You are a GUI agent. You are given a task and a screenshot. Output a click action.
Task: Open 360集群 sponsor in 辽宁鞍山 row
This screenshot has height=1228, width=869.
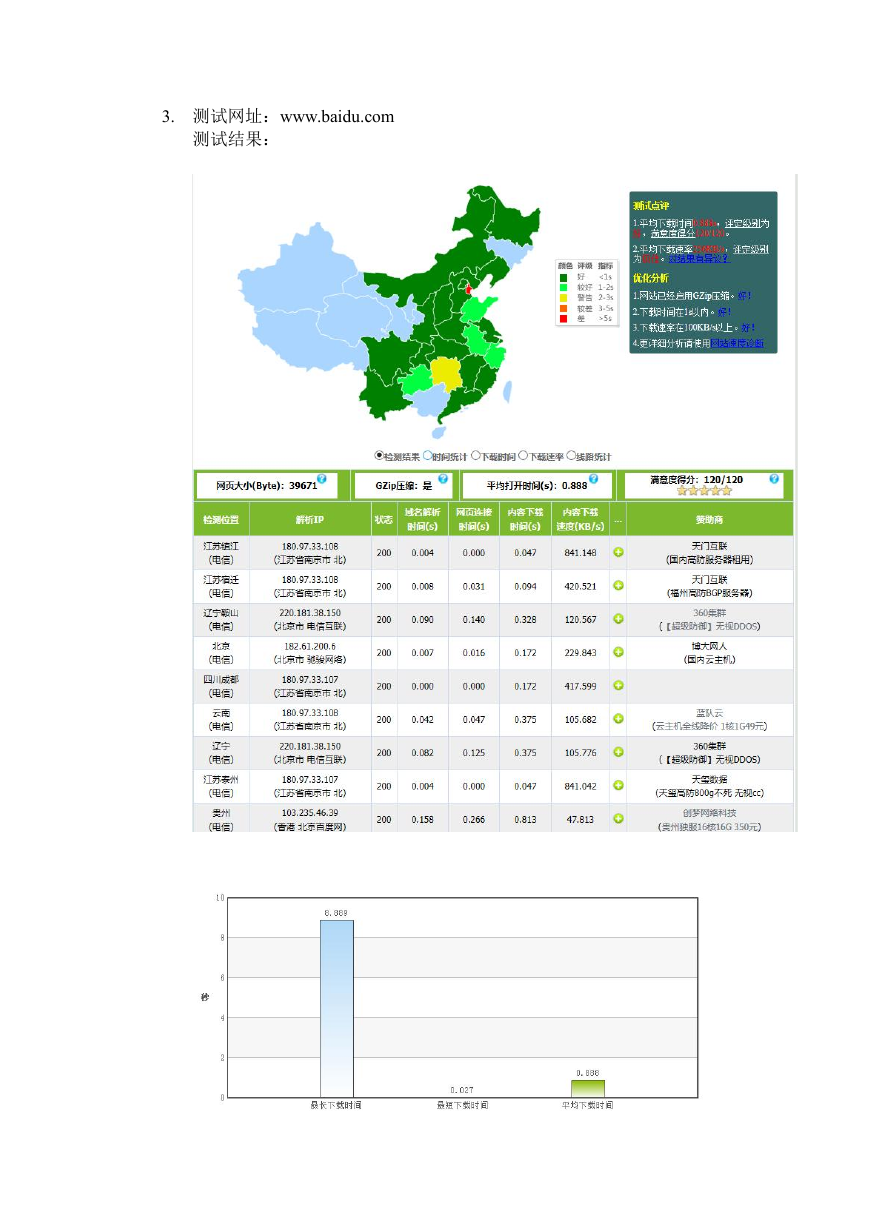click(710, 612)
